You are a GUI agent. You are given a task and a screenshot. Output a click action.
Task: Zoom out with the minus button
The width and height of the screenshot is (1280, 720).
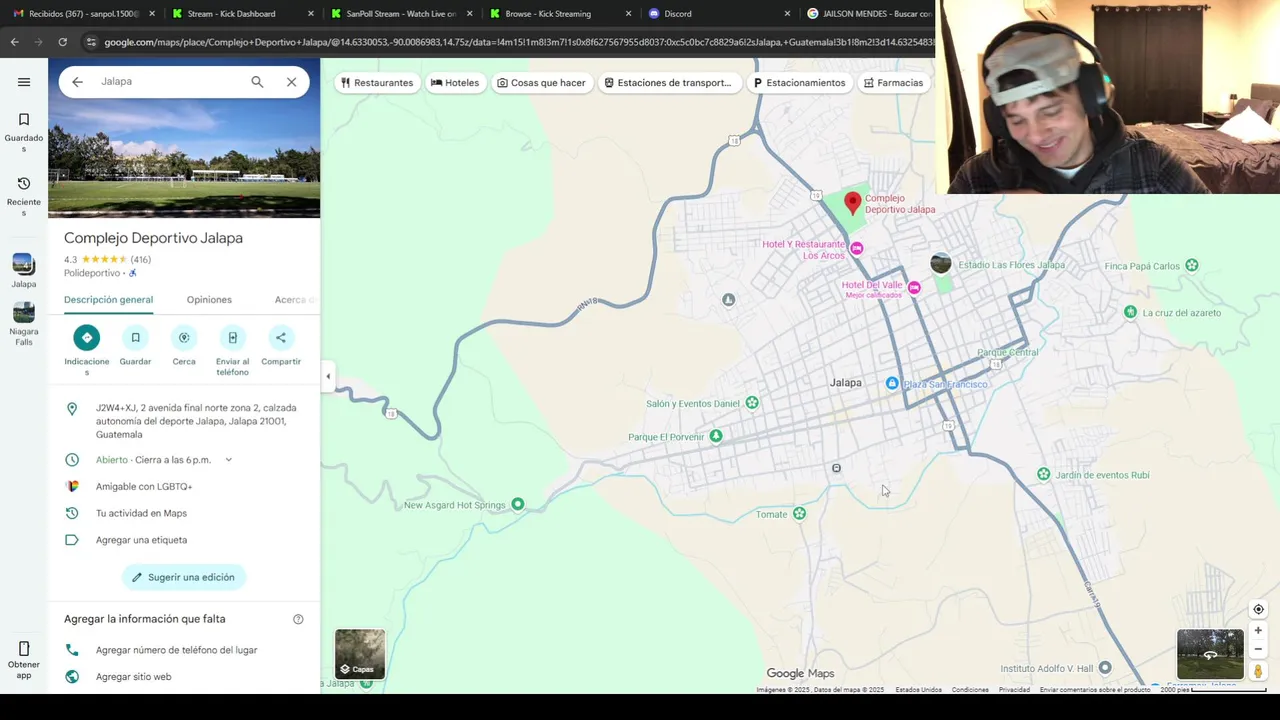coord(1258,650)
